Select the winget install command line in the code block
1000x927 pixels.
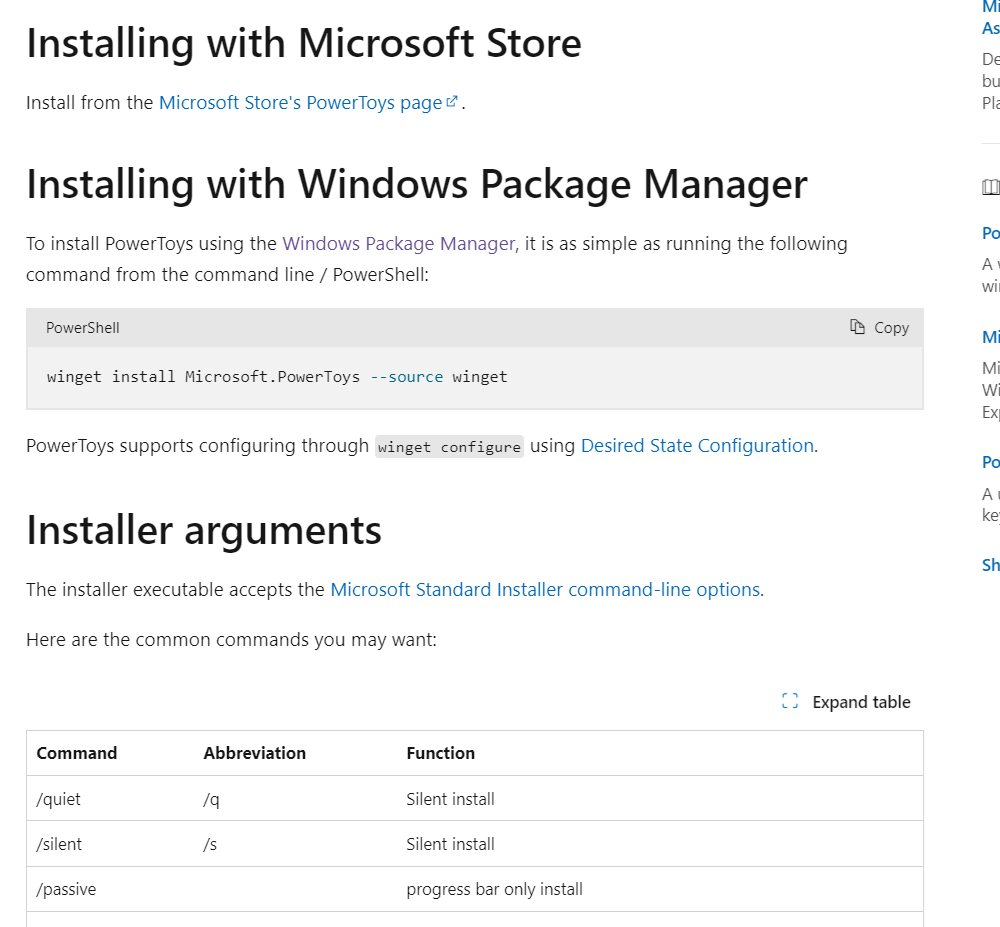coord(276,376)
